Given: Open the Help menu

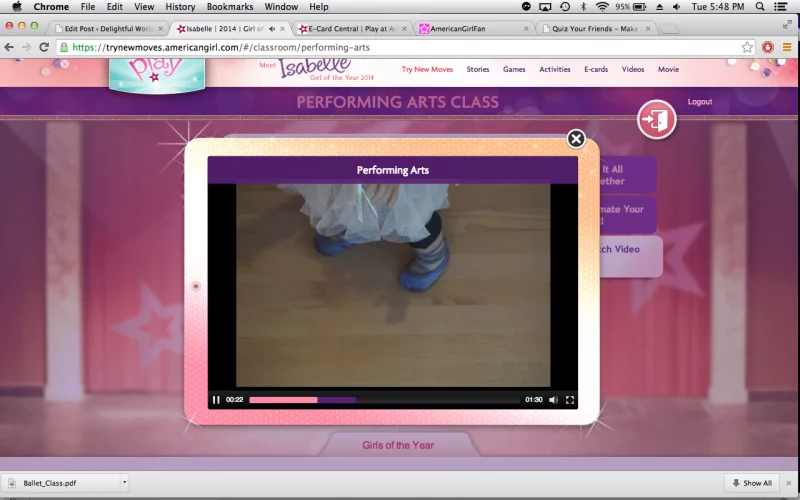Looking at the screenshot, I should coord(319,7).
